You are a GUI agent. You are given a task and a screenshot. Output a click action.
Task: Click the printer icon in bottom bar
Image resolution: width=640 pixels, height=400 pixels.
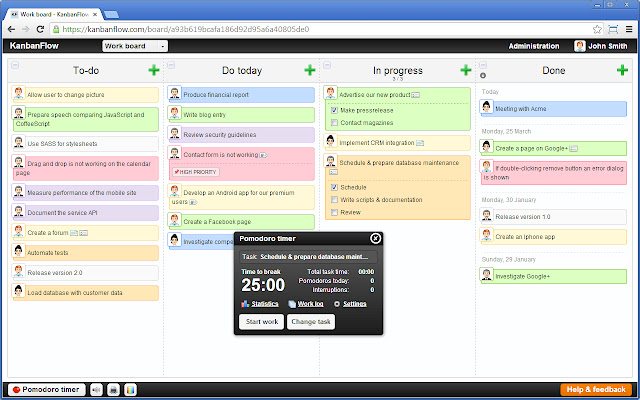[113, 389]
